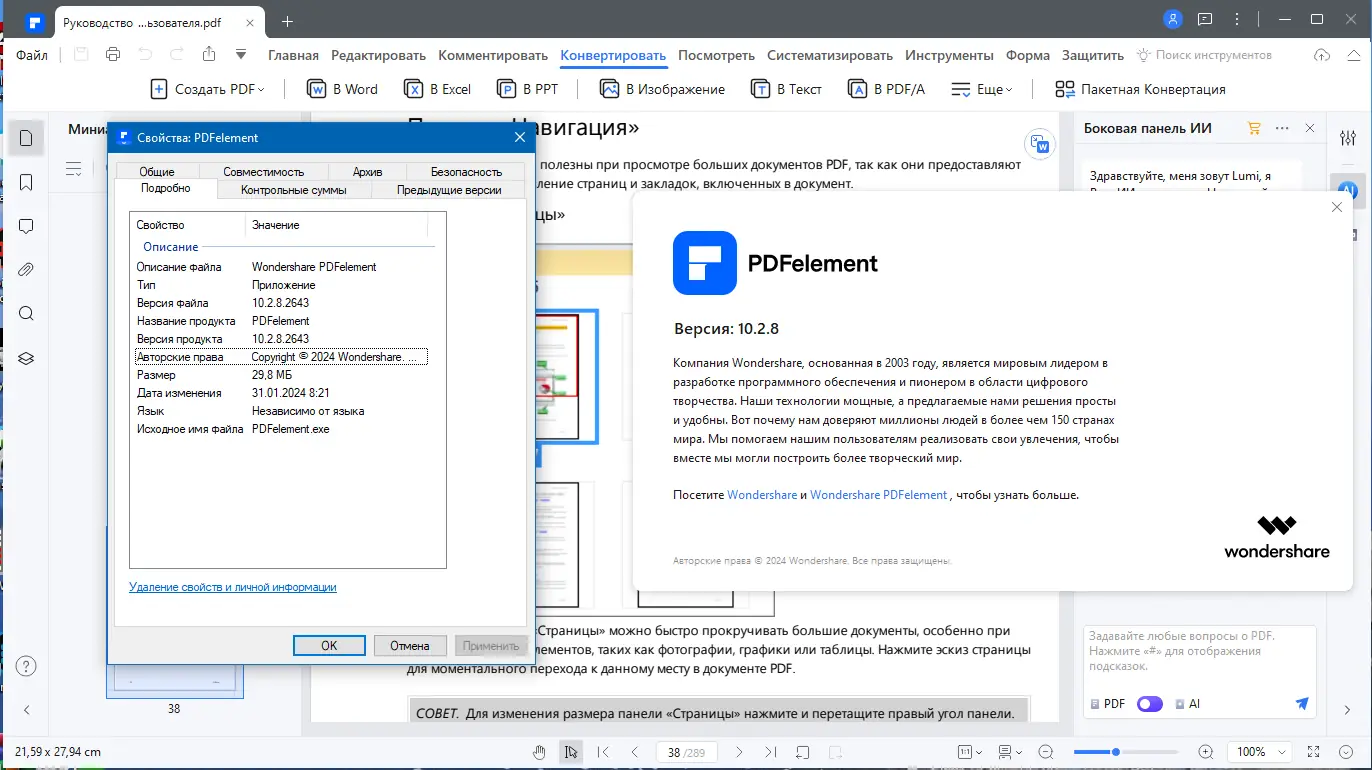Screen dimensions: 1372x770
Task: Send a question with the AI paper-plane icon
Action: click(1302, 703)
